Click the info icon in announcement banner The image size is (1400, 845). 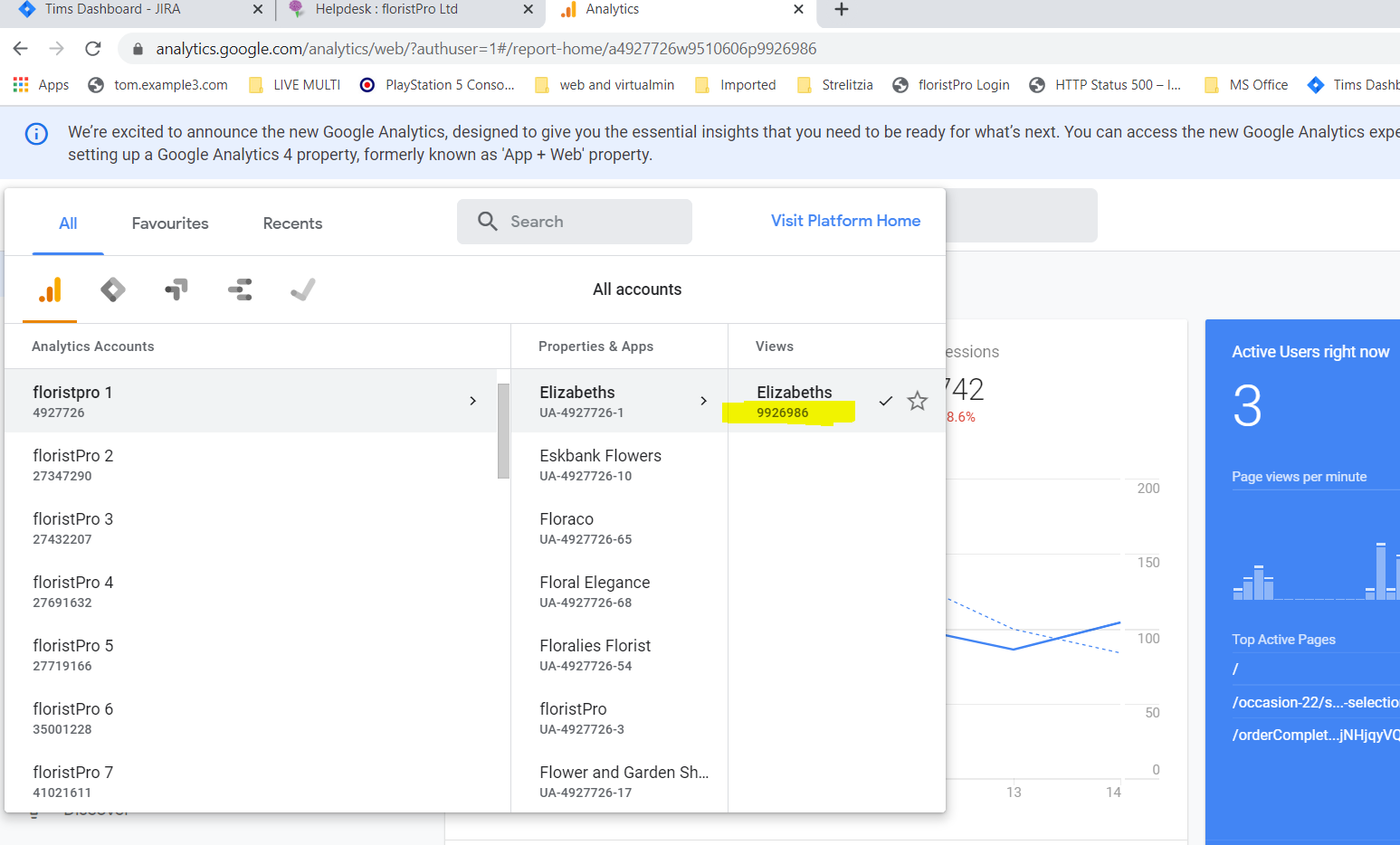tap(36, 134)
